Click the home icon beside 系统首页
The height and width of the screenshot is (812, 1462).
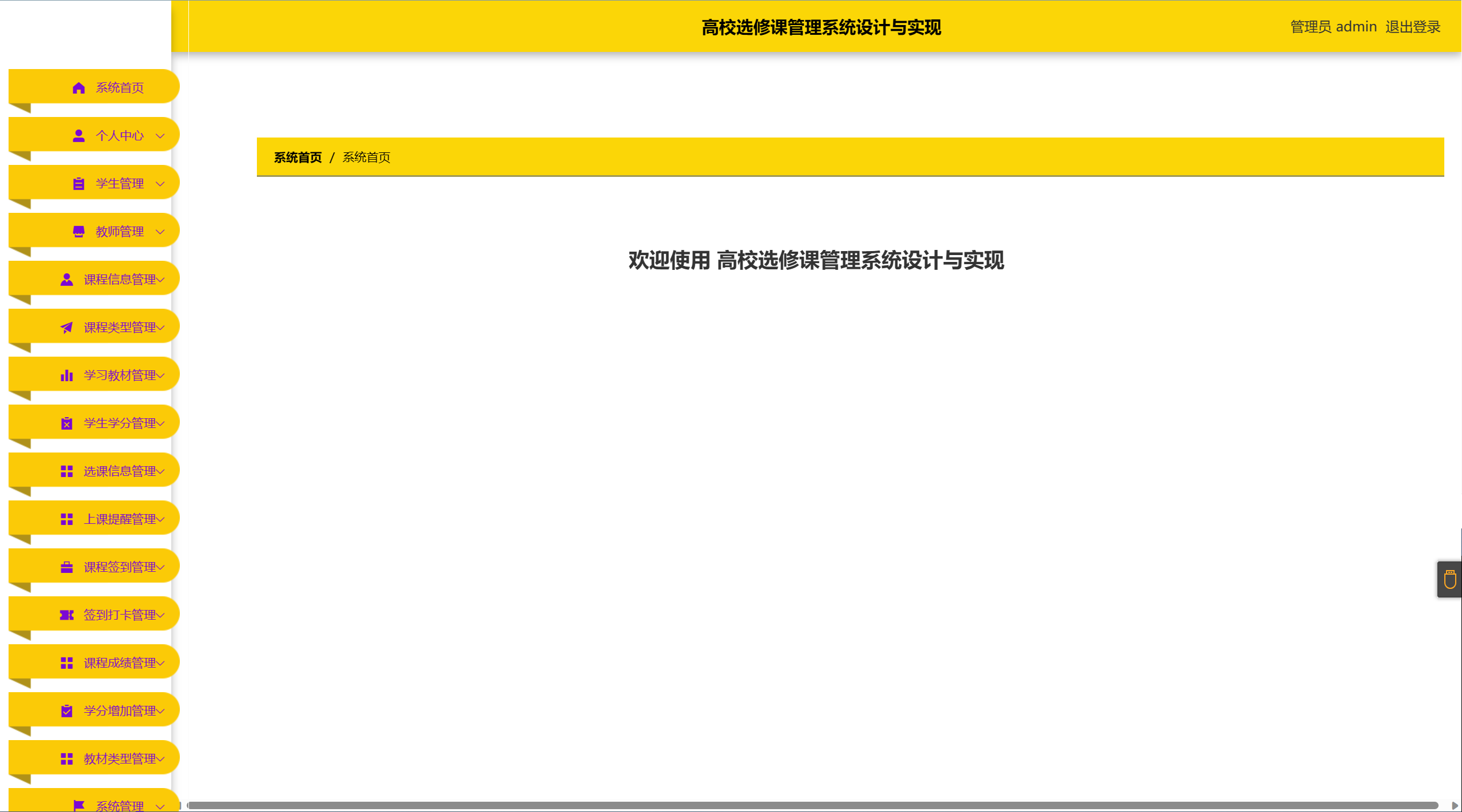point(79,88)
